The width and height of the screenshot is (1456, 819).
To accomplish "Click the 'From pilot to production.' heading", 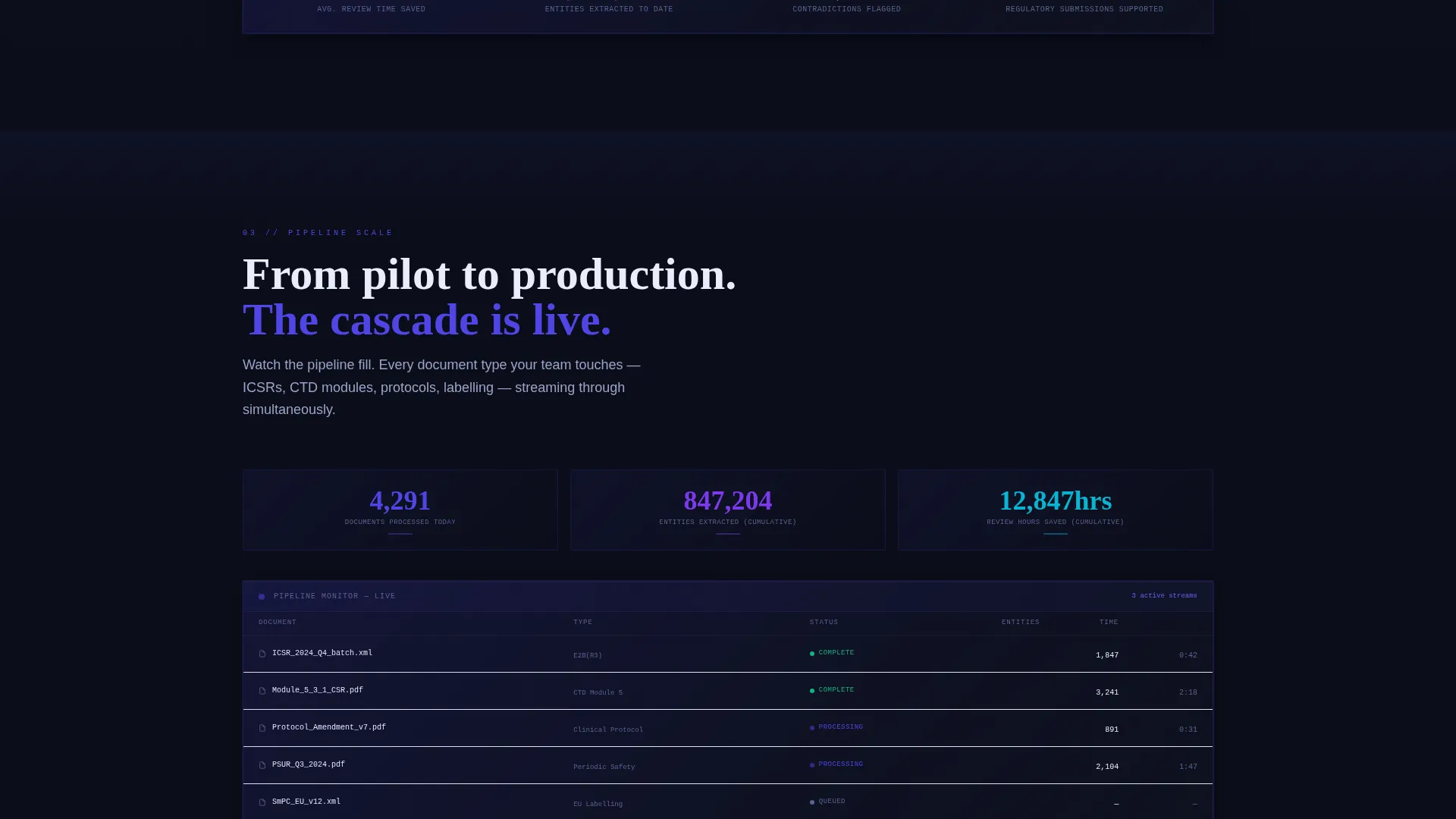I will tap(489, 275).
